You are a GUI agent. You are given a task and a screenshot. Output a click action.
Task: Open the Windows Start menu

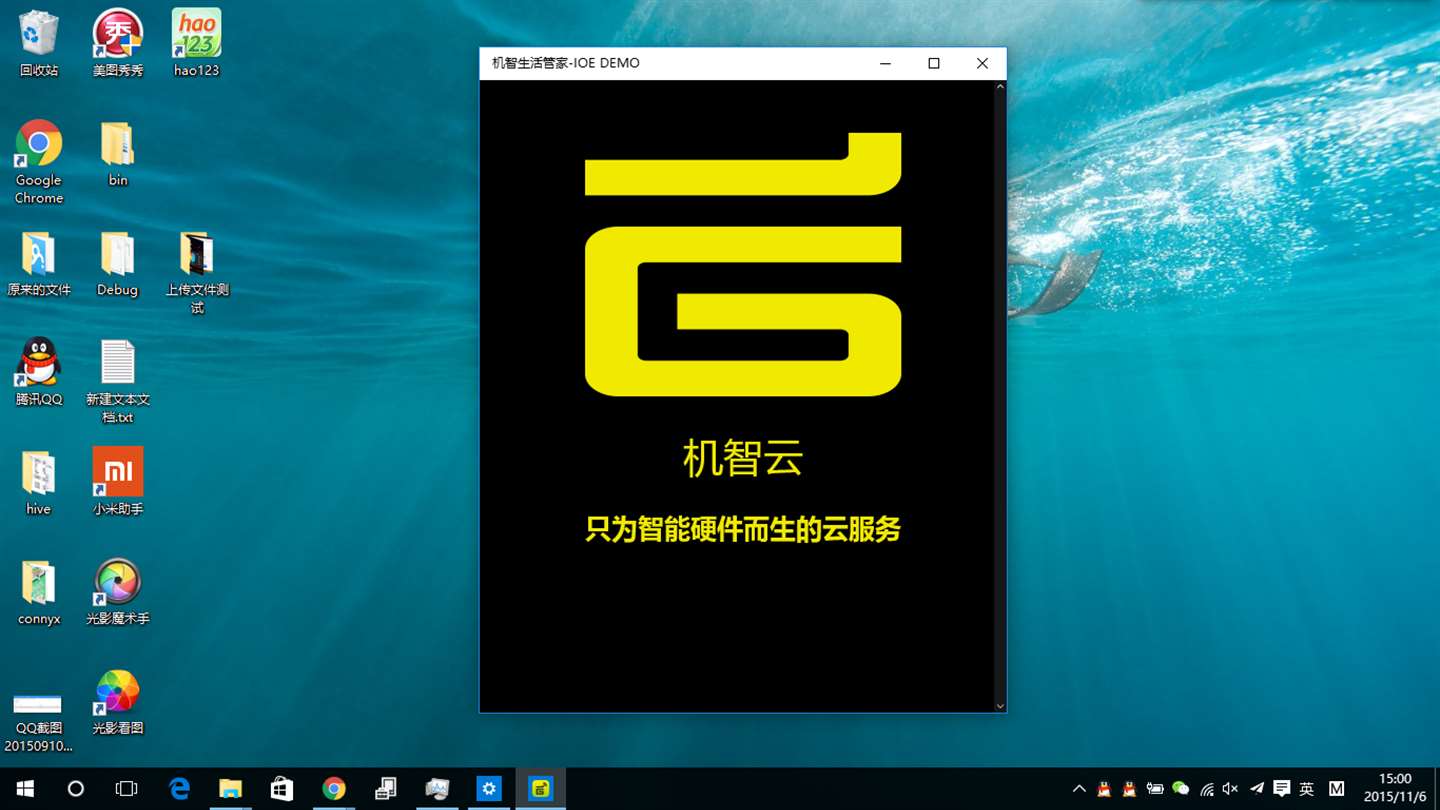coord(25,789)
